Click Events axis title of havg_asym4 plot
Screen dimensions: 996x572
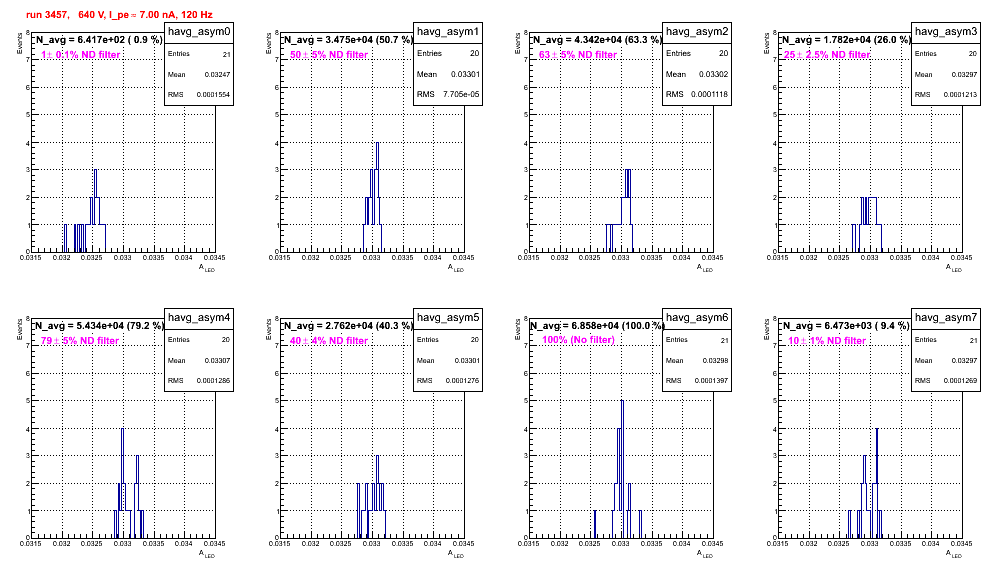pyautogui.click(x=19, y=329)
